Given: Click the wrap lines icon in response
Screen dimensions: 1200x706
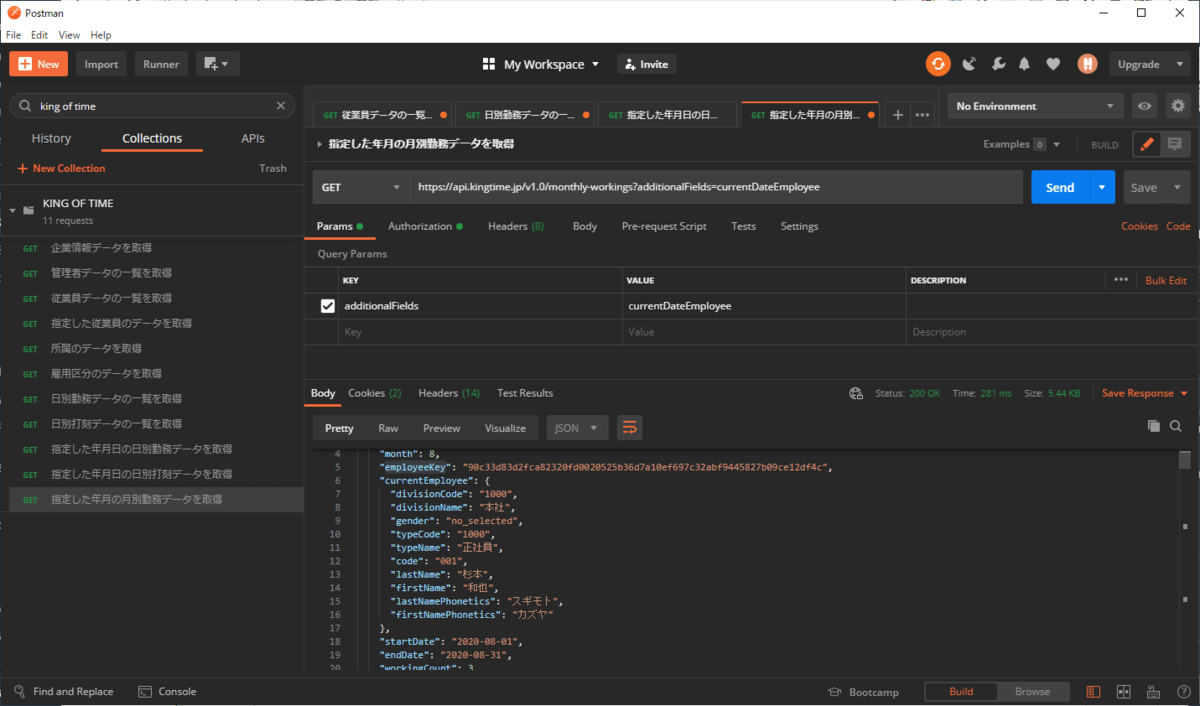Looking at the screenshot, I should [629, 428].
